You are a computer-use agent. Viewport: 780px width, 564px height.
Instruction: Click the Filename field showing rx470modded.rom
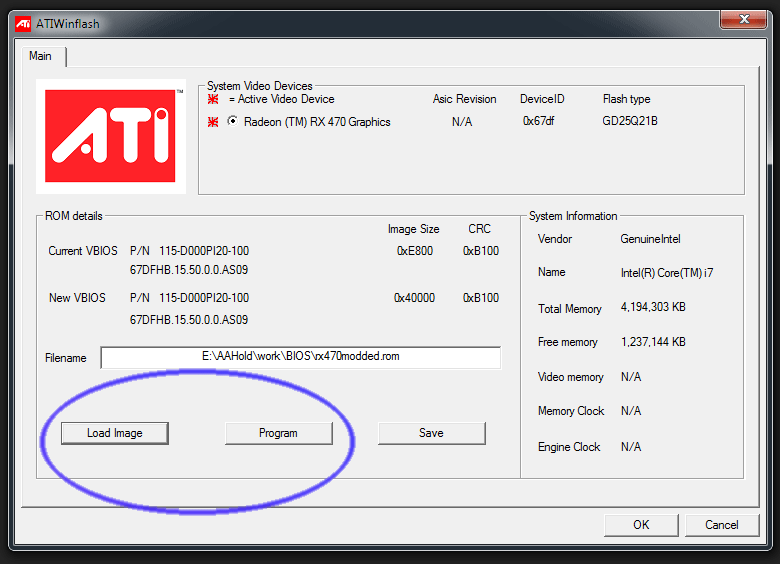click(x=300, y=357)
